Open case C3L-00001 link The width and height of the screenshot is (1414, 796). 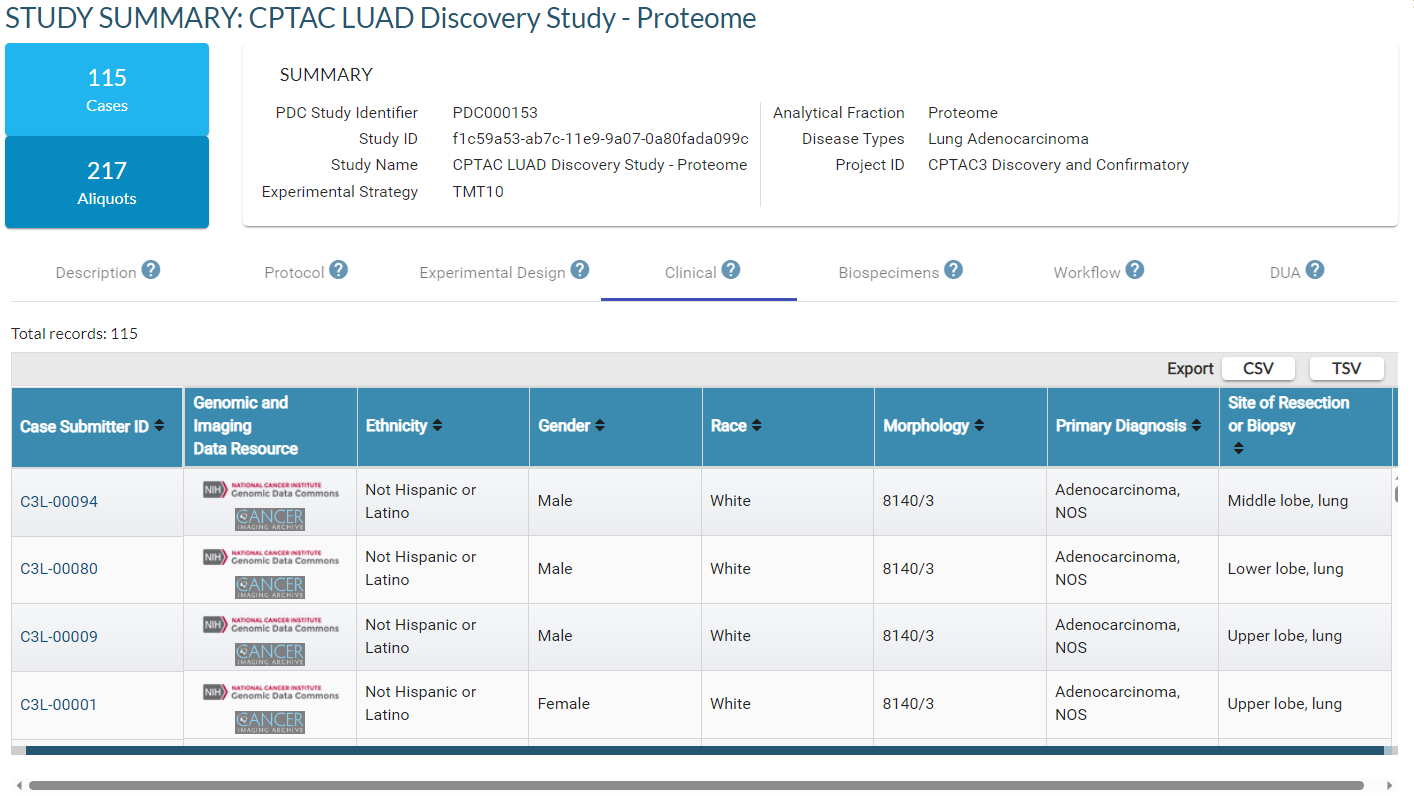click(x=59, y=704)
